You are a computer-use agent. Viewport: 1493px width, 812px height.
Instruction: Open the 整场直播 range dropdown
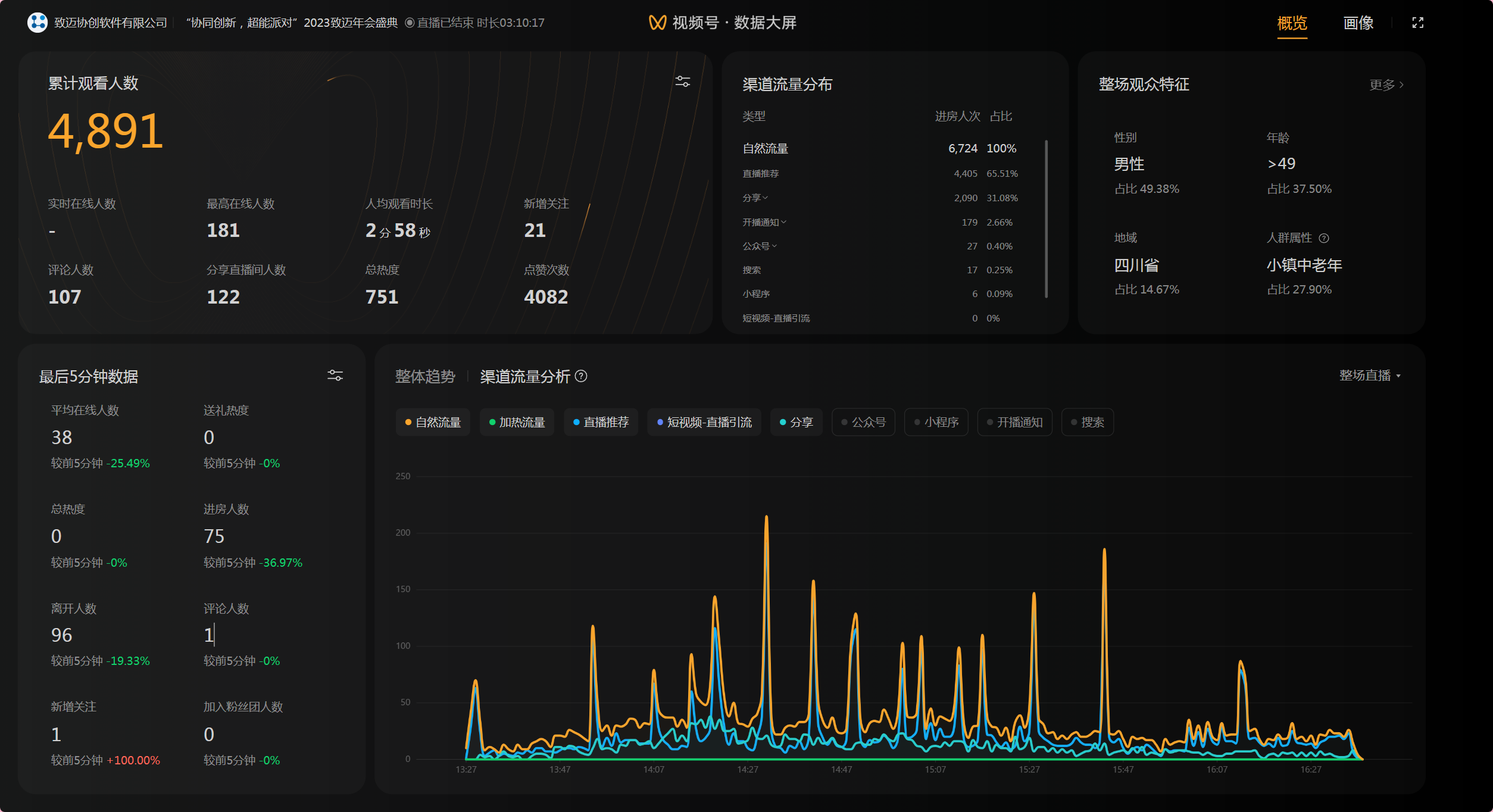click(x=1370, y=376)
